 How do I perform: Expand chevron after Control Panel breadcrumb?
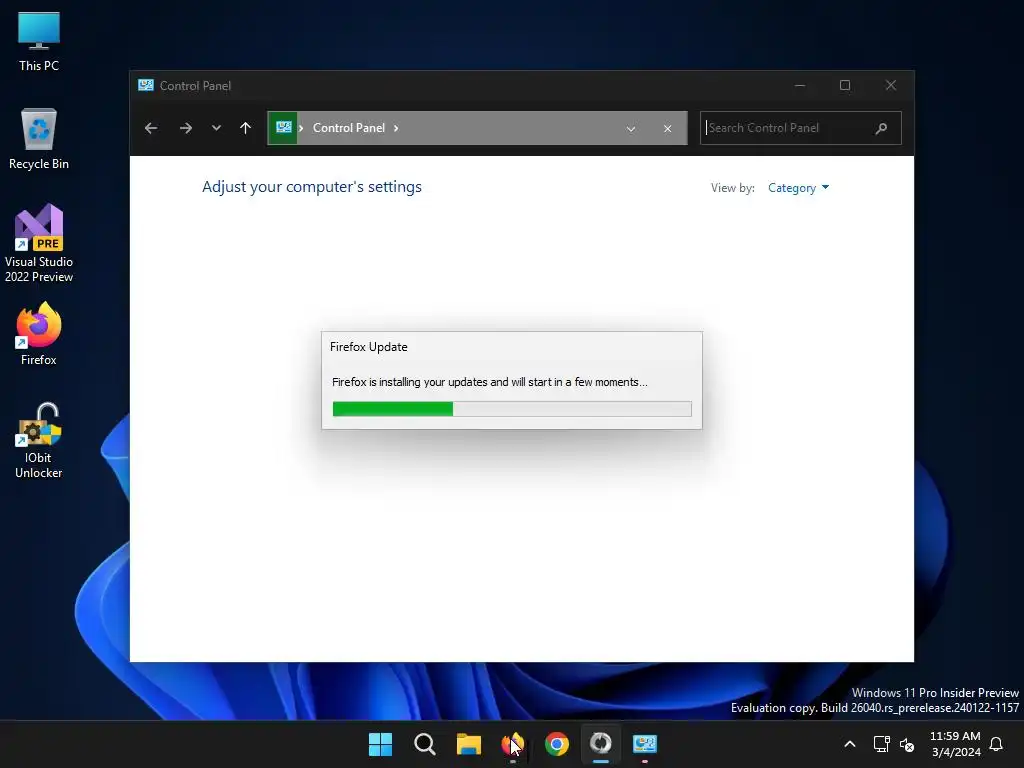(396, 128)
